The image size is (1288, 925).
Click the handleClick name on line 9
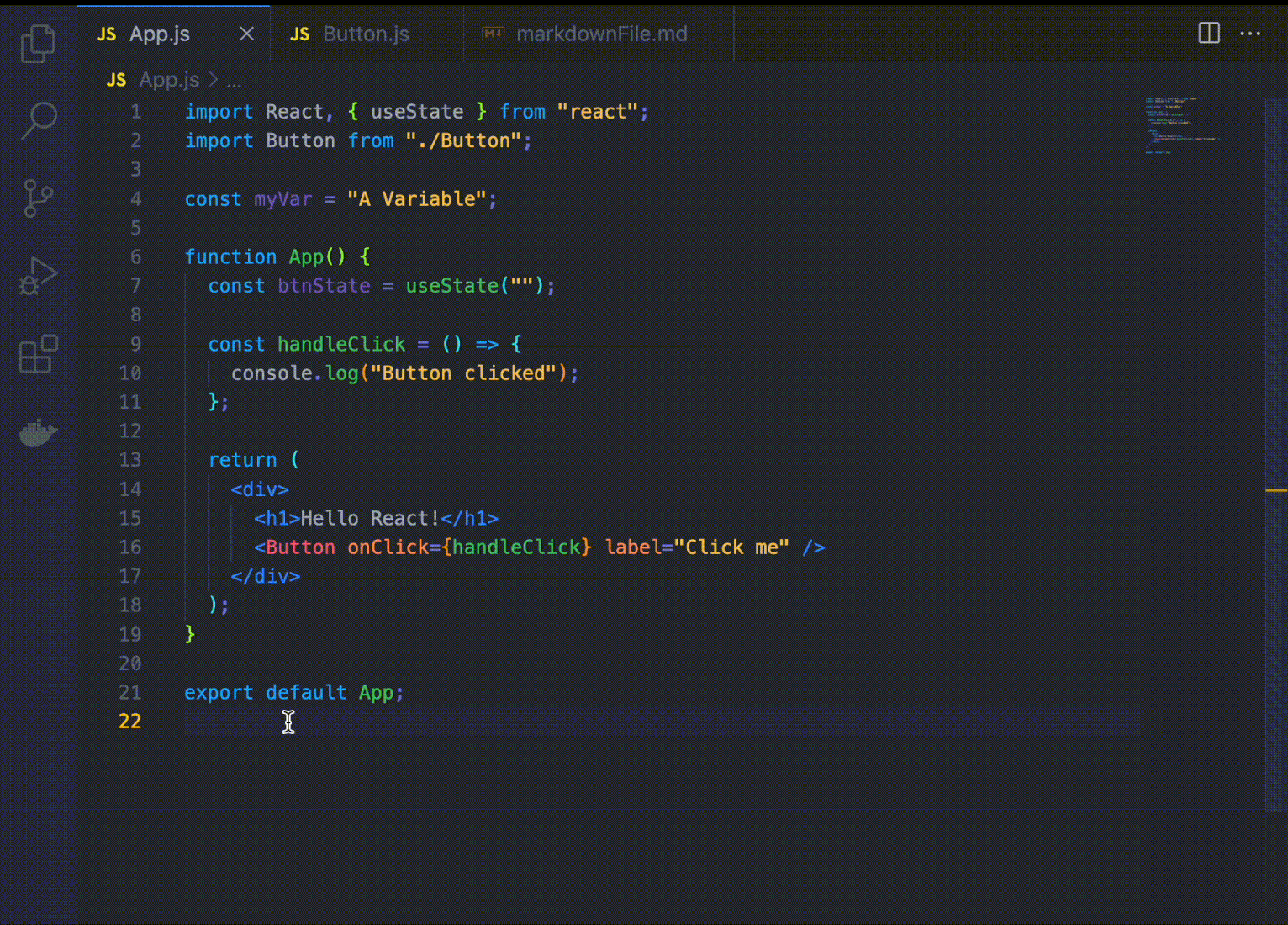[341, 344]
